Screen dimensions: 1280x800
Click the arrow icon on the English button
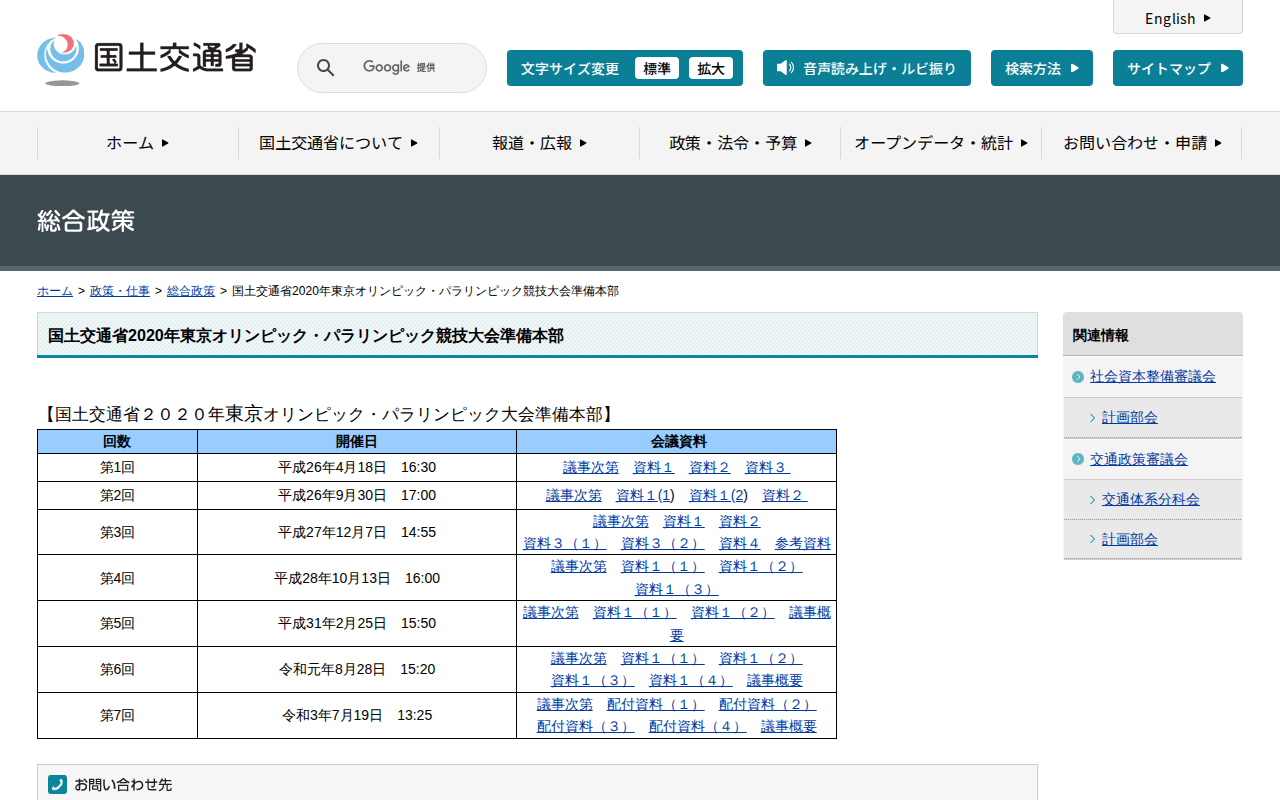1207,18
